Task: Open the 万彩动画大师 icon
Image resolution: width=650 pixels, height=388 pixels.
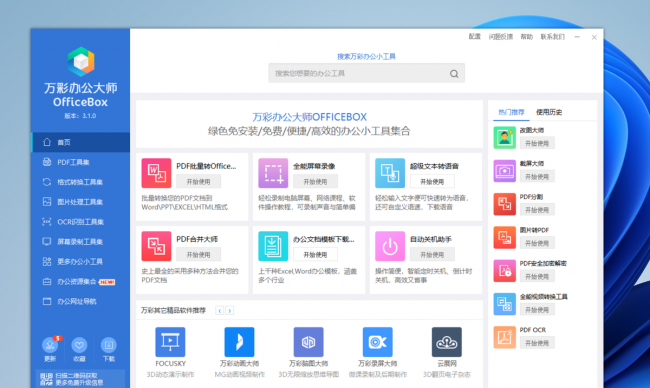Action: click(x=240, y=342)
